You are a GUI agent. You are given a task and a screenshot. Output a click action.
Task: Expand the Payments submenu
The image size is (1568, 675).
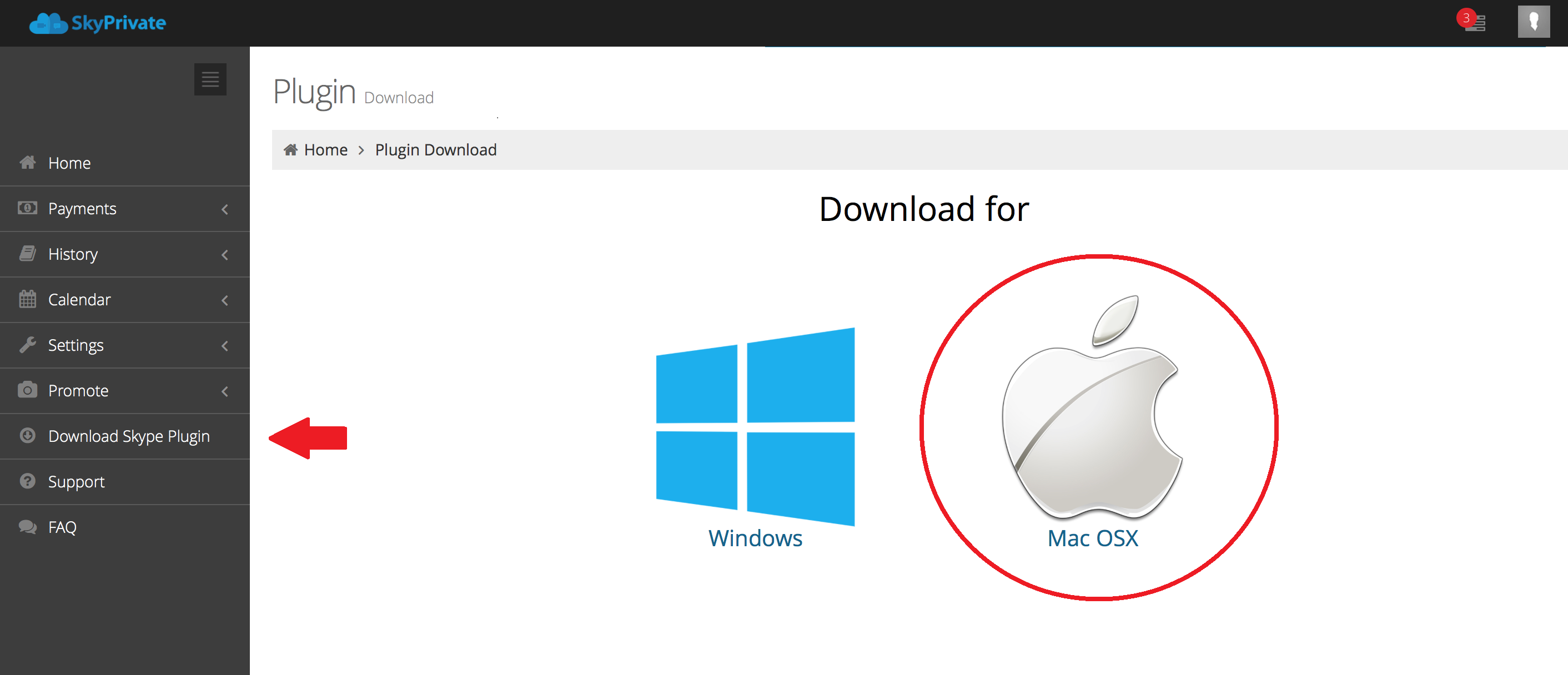(124, 208)
